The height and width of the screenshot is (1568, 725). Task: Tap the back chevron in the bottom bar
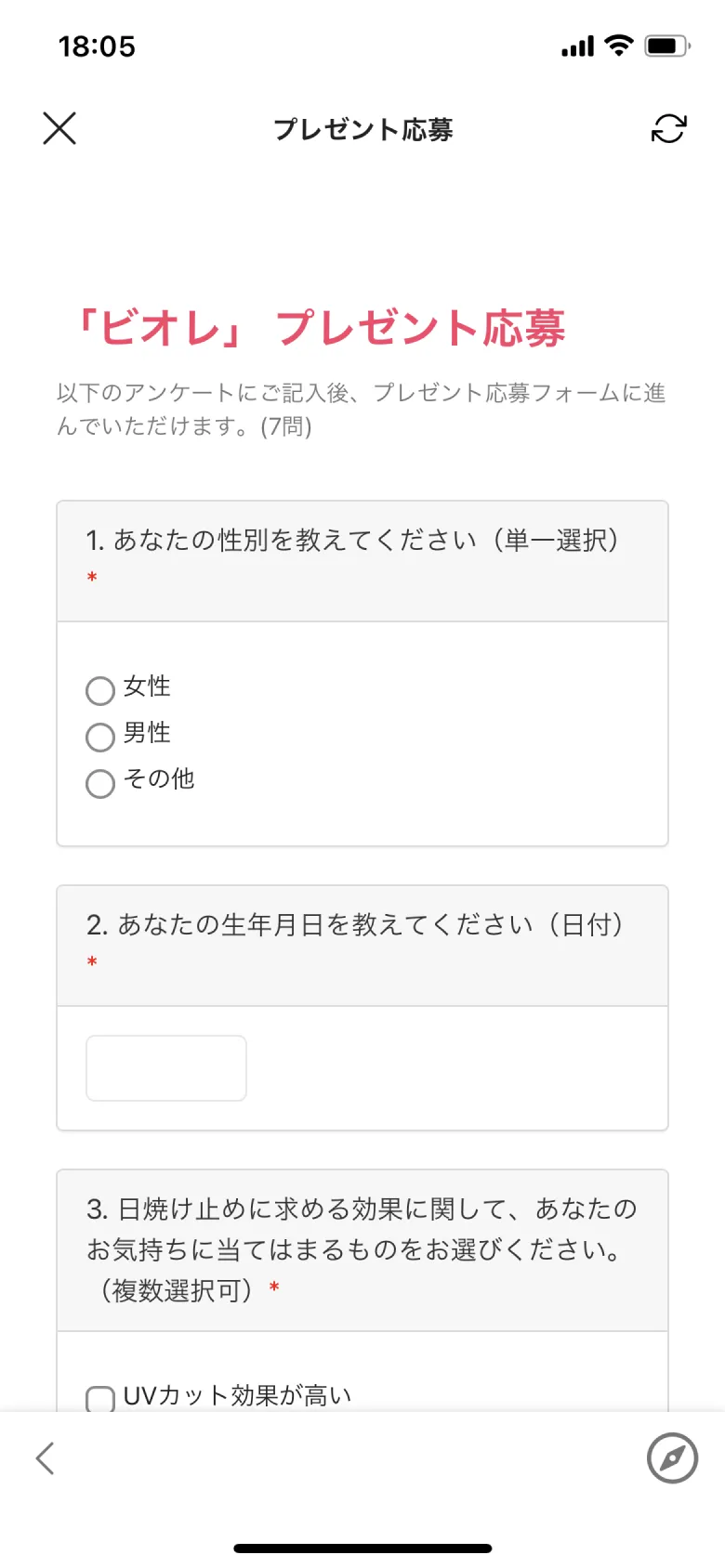click(46, 1458)
